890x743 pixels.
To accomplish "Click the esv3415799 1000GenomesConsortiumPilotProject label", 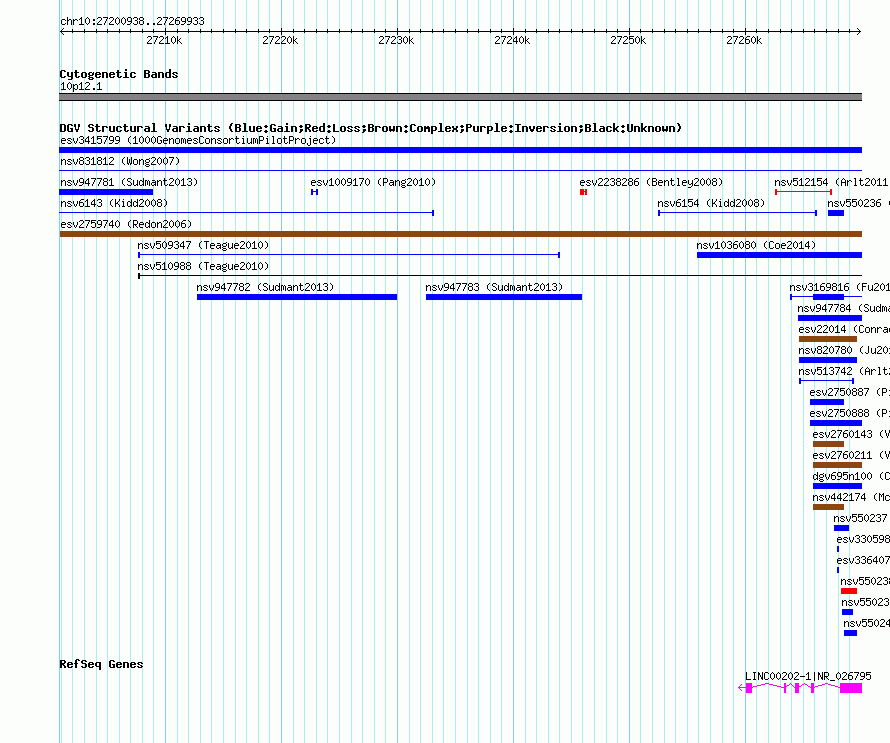I will click(198, 140).
